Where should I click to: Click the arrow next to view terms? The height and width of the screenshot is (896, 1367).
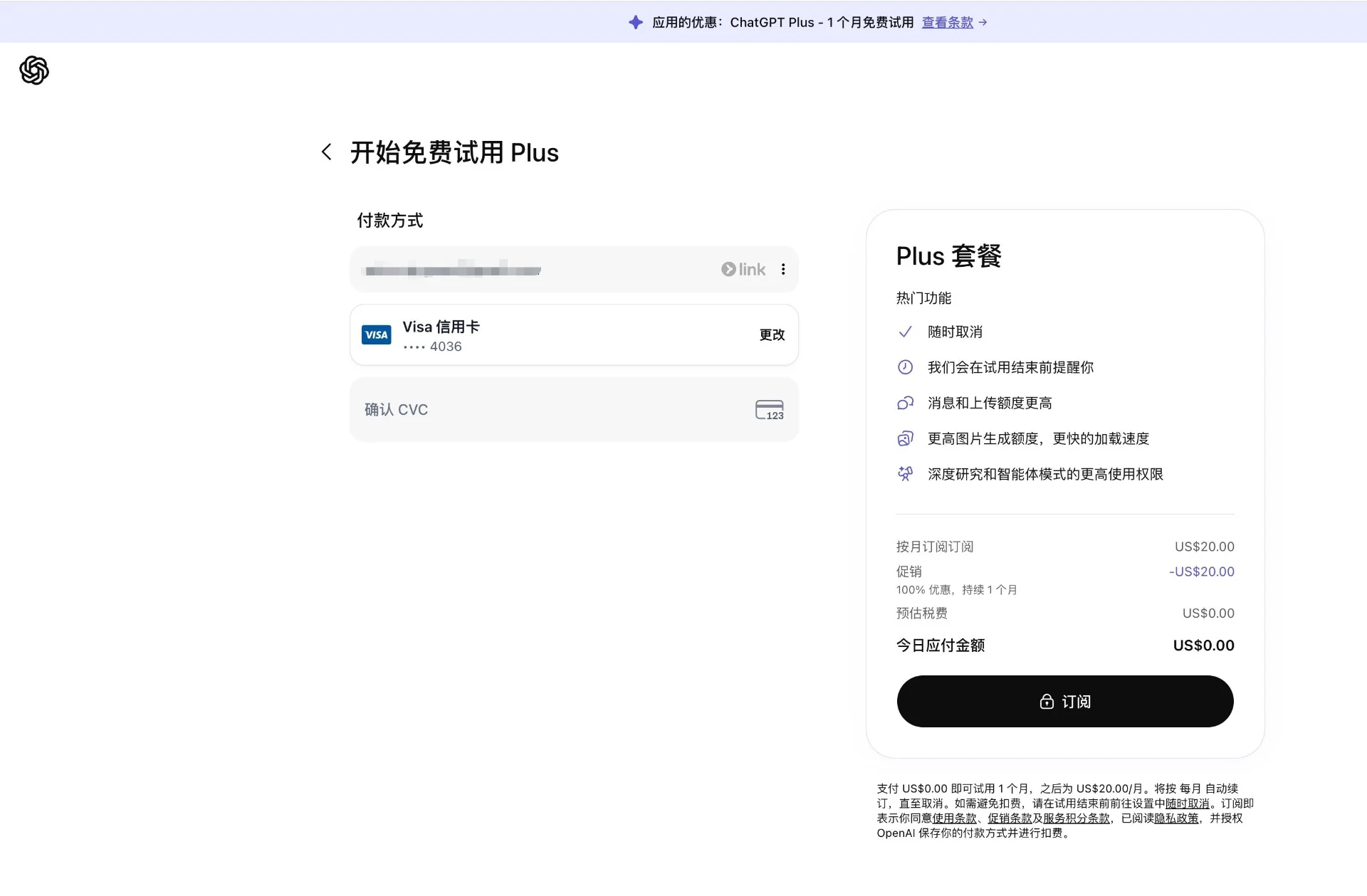tap(983, 22)
